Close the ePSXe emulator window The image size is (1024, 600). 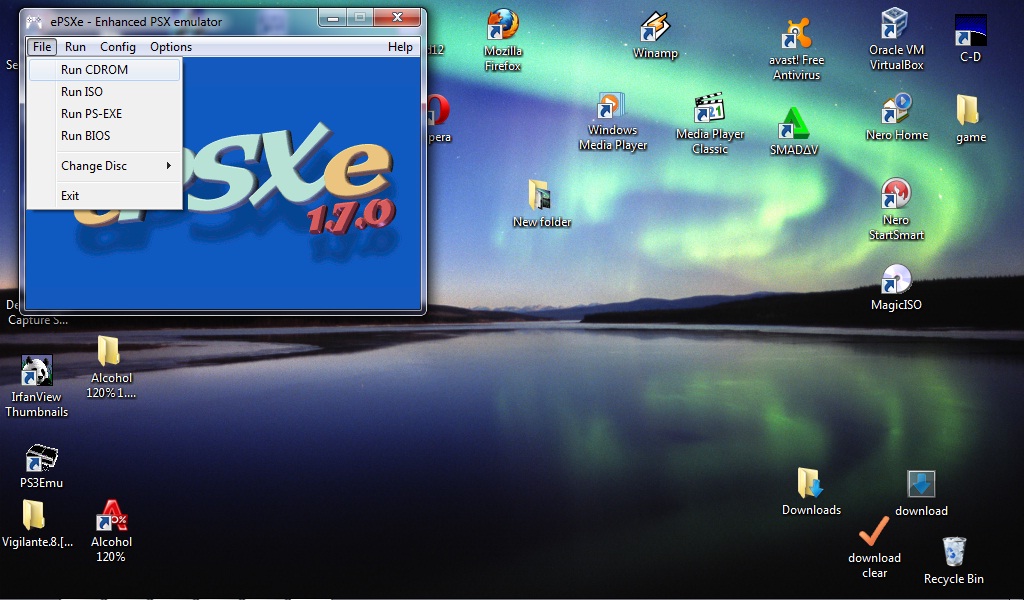[x=398, y=18]
